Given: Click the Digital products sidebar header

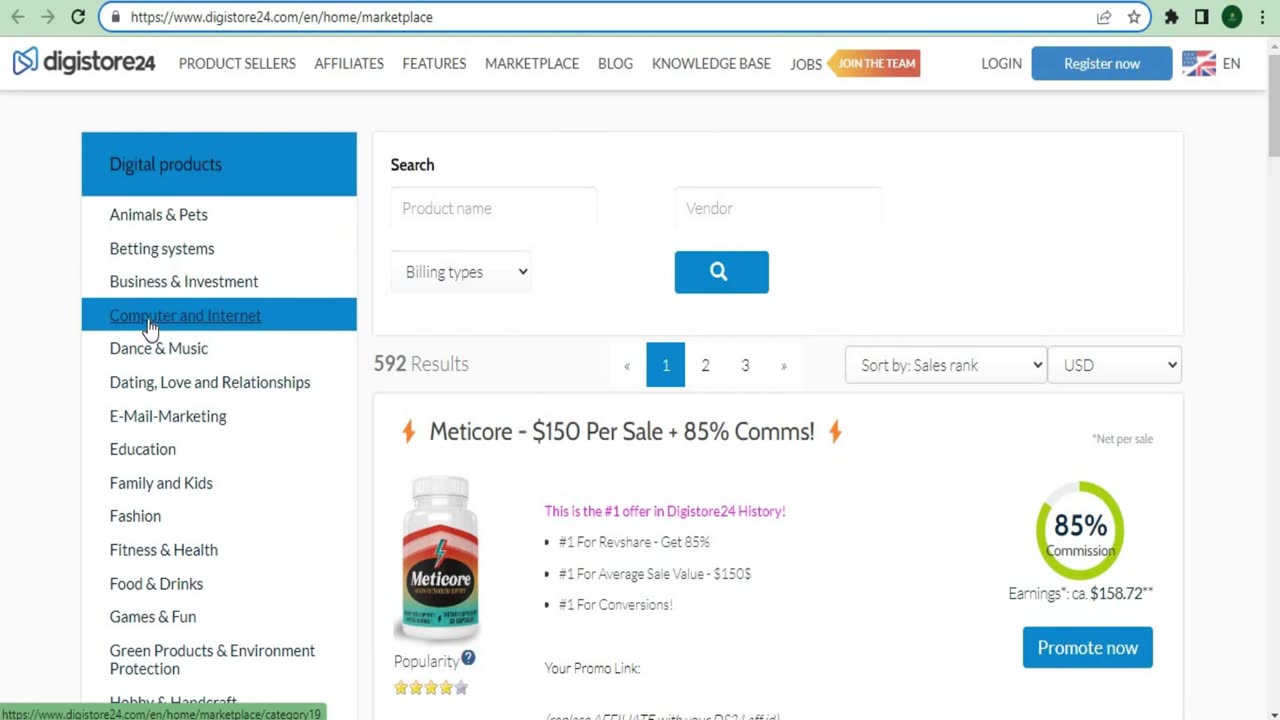Looking at the screenshot, I should [219, 164].
